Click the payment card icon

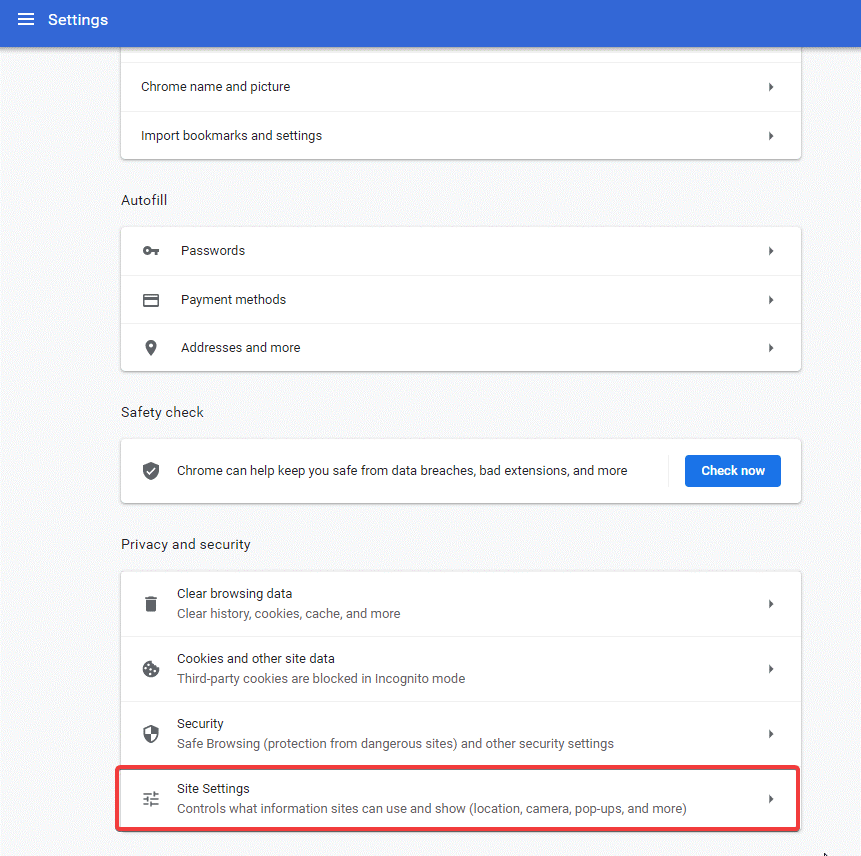pyautogui.click(x=150, y=299)
